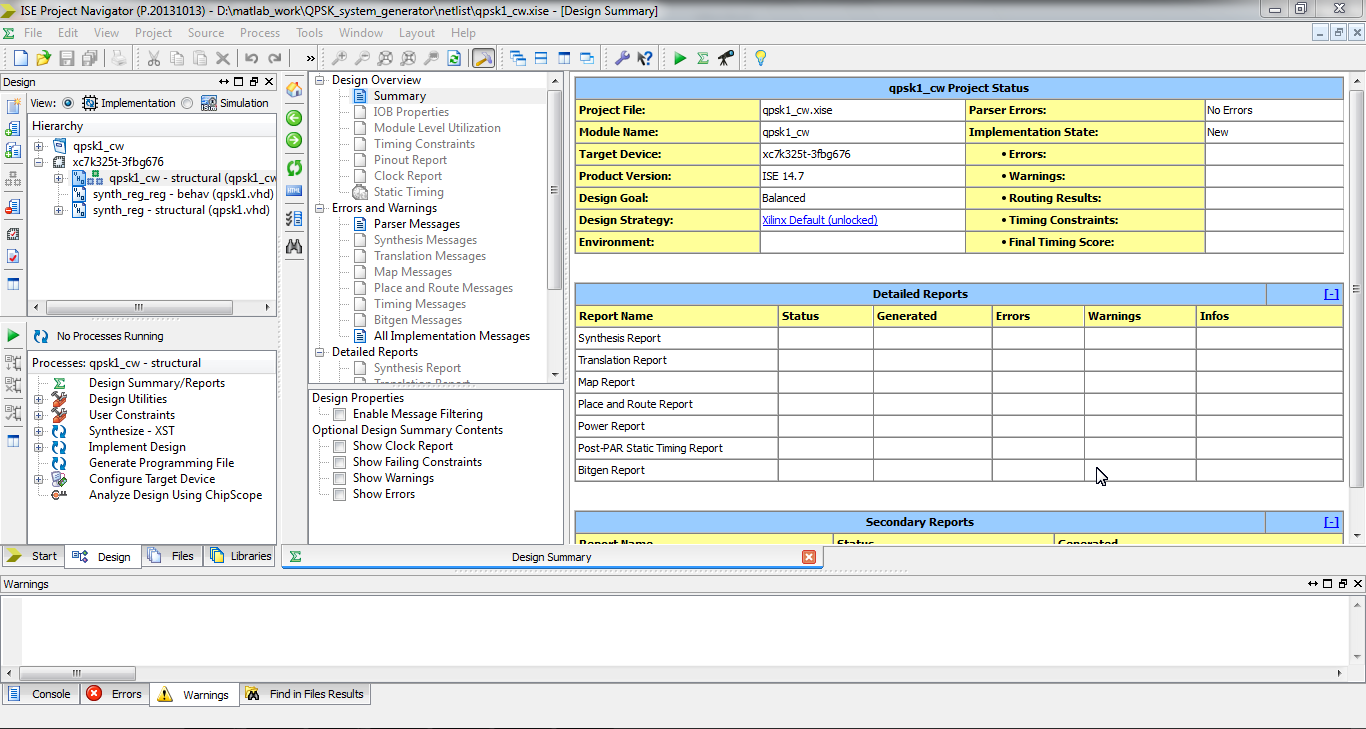Click the wrench settings toolbar icon
This screenshot has height=729, width=1366.
(x=622, y=58)
